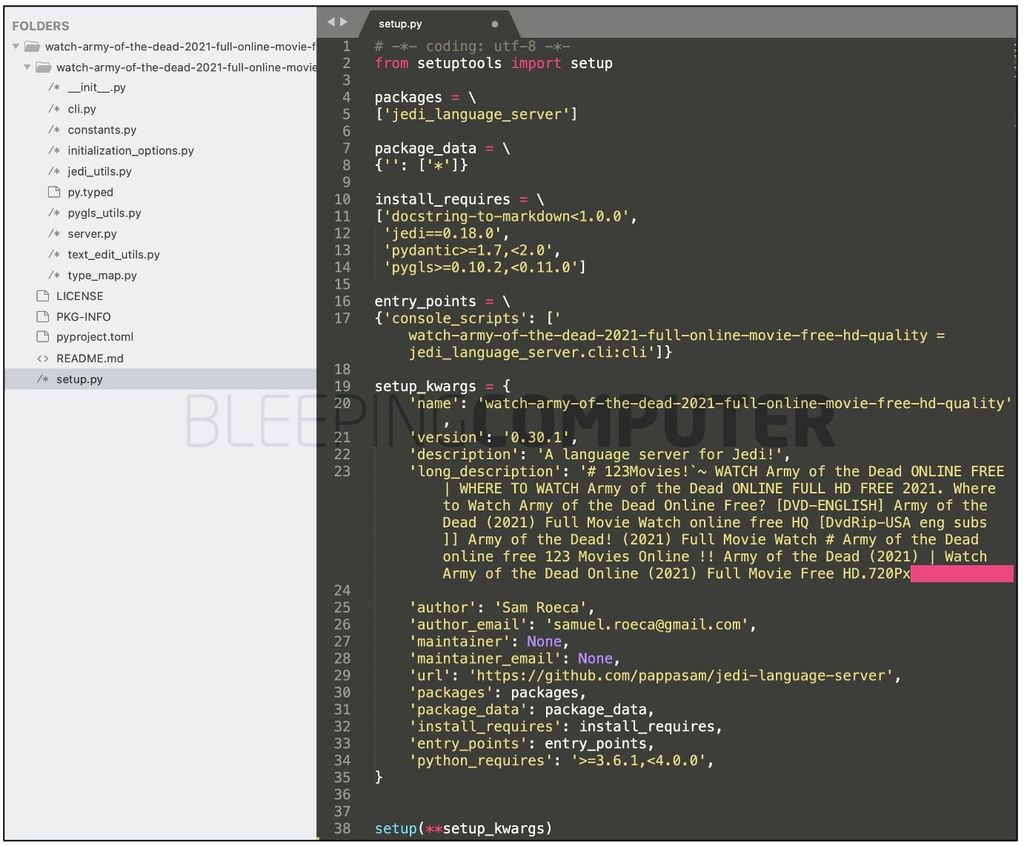
Task: Open server.py in the editor
Action: [92, 234]
